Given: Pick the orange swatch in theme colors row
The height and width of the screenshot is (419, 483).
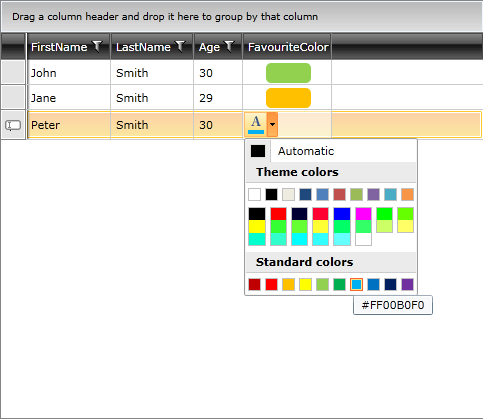Looking at the screenshot, I should (407, 194).
